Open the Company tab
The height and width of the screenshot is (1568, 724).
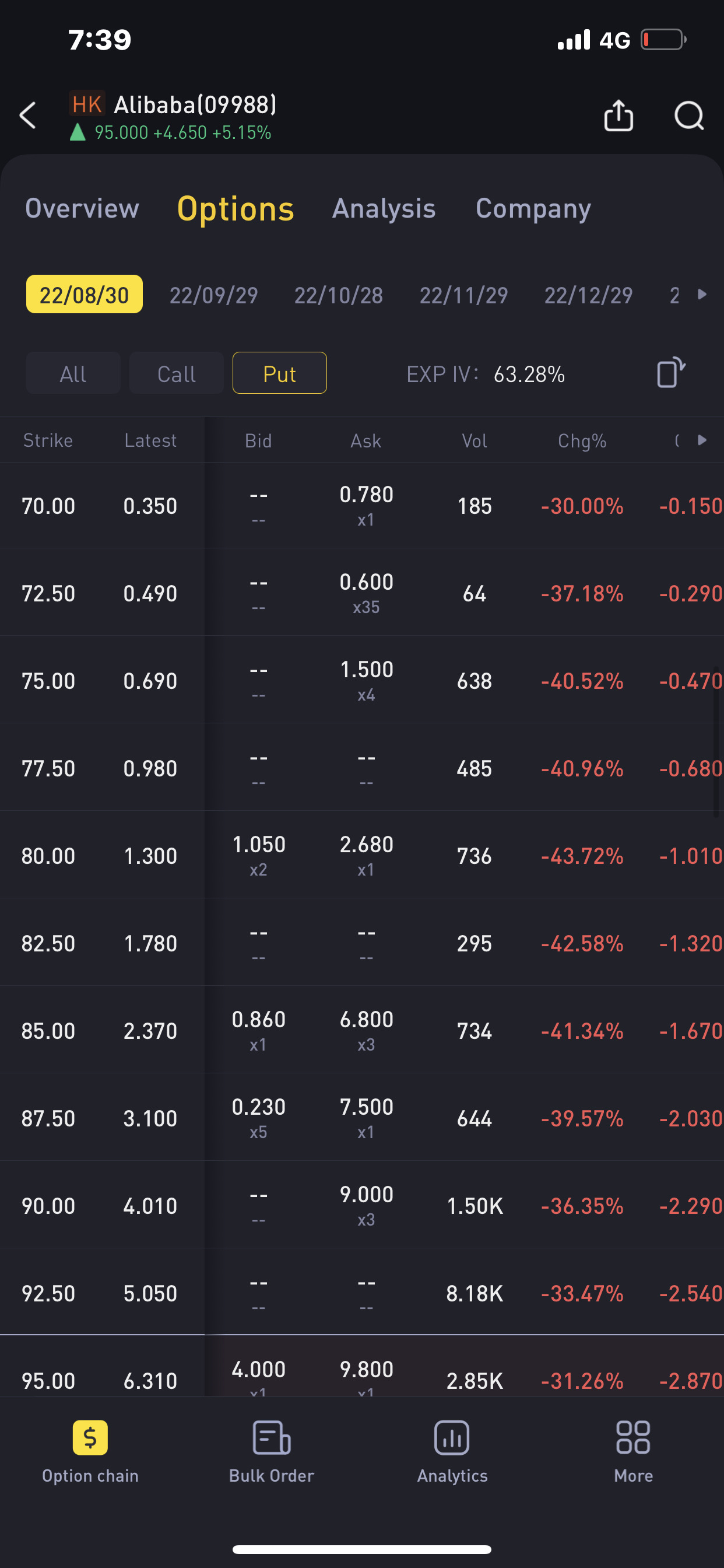[x=533, y=209]
